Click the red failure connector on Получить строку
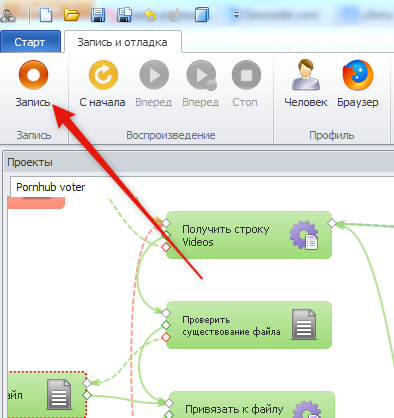 pyautogui.click(x=166, y=247)
